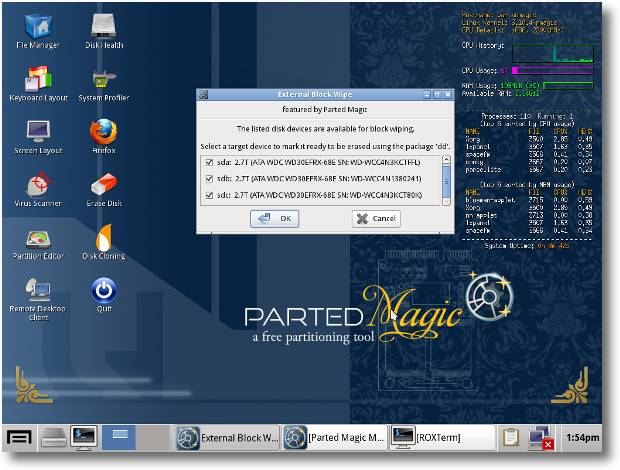This screenshot has width=620, height=470.
Task: Click the device list scroll down arrow
Action: point(446,201)
